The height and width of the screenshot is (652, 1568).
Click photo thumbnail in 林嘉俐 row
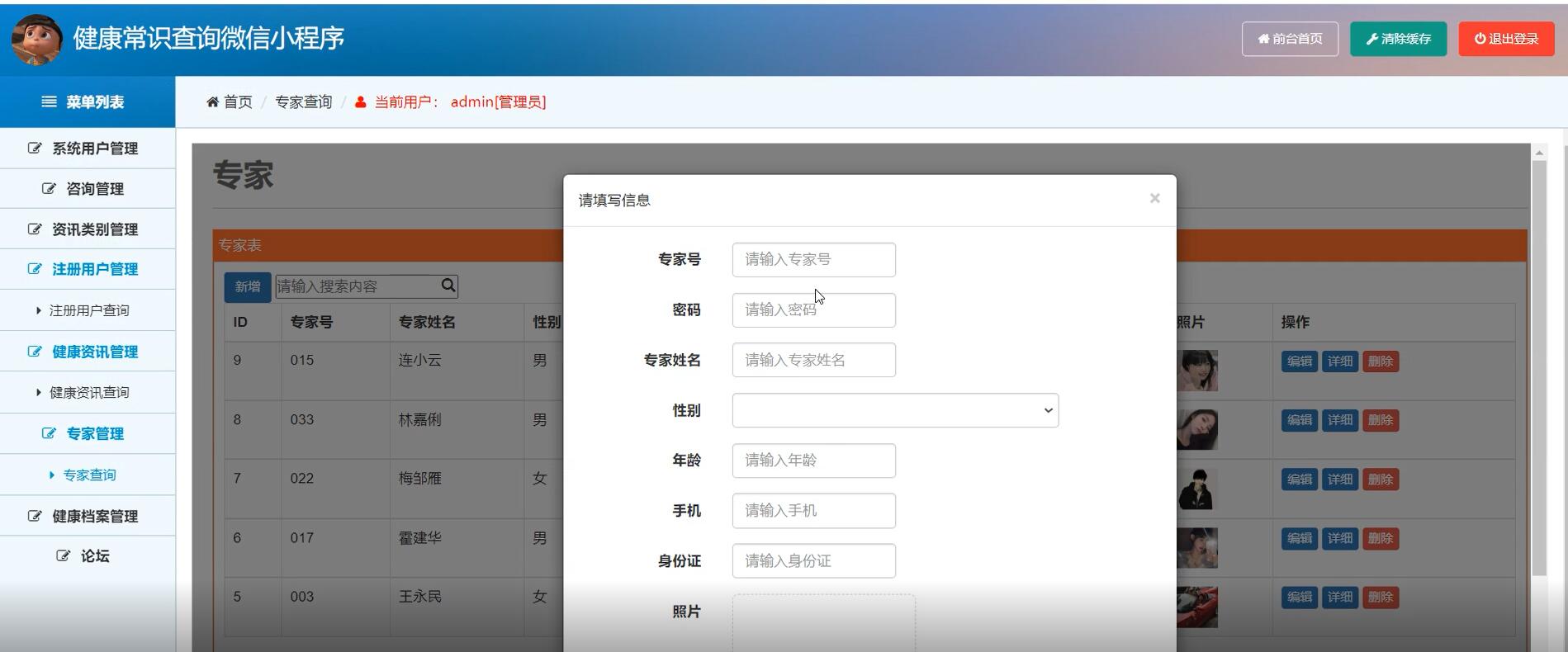click(1197, 429)
